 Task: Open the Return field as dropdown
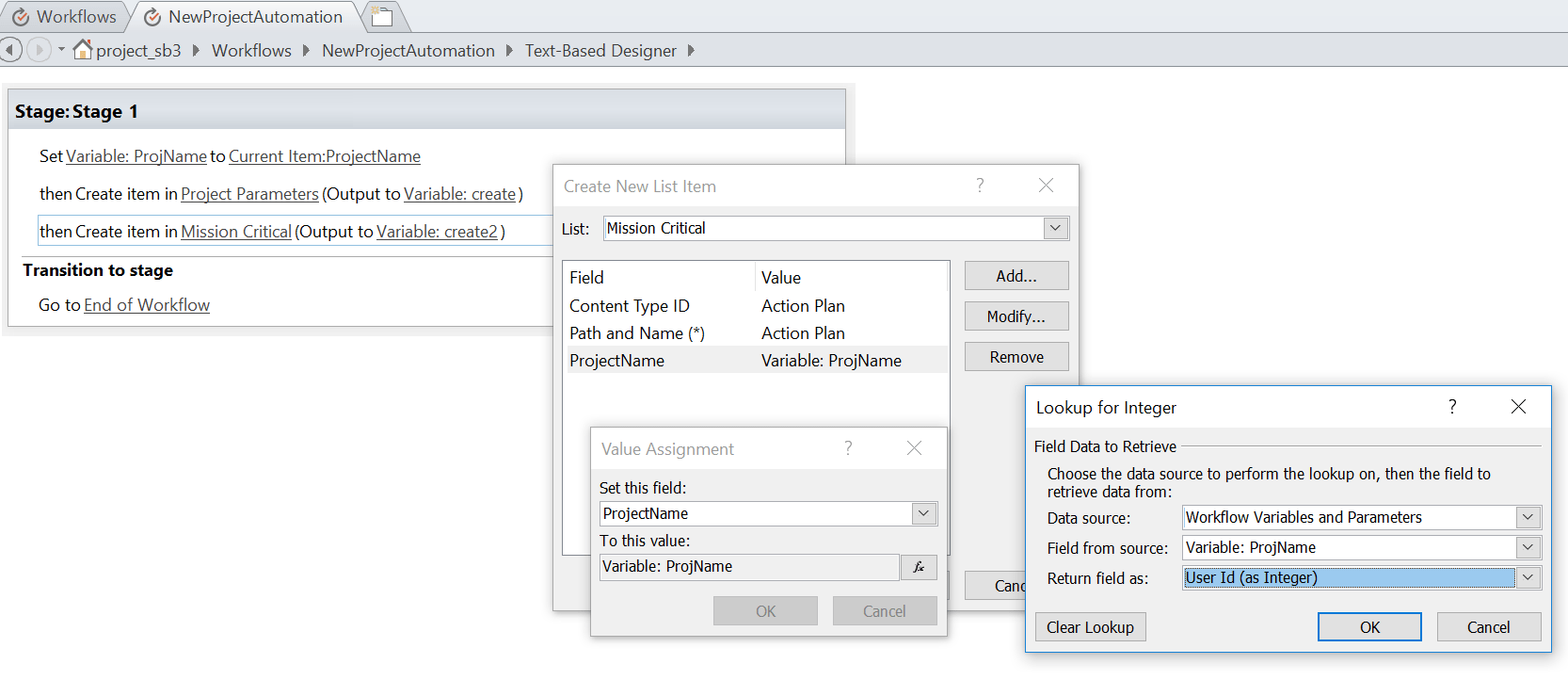pyautogui.click(x=1528, y=577)
